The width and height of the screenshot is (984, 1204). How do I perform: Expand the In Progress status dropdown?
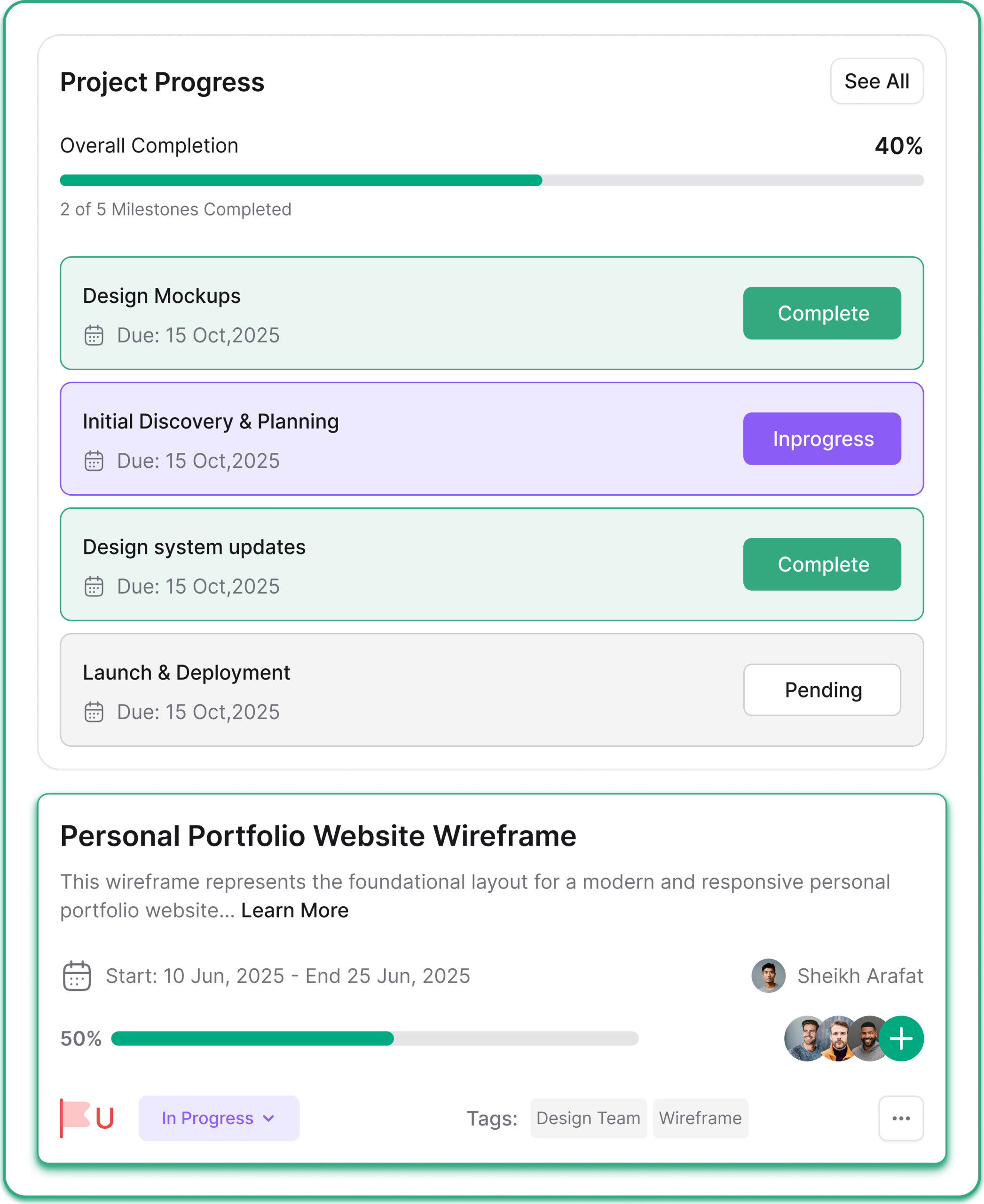click(219, 1118)
